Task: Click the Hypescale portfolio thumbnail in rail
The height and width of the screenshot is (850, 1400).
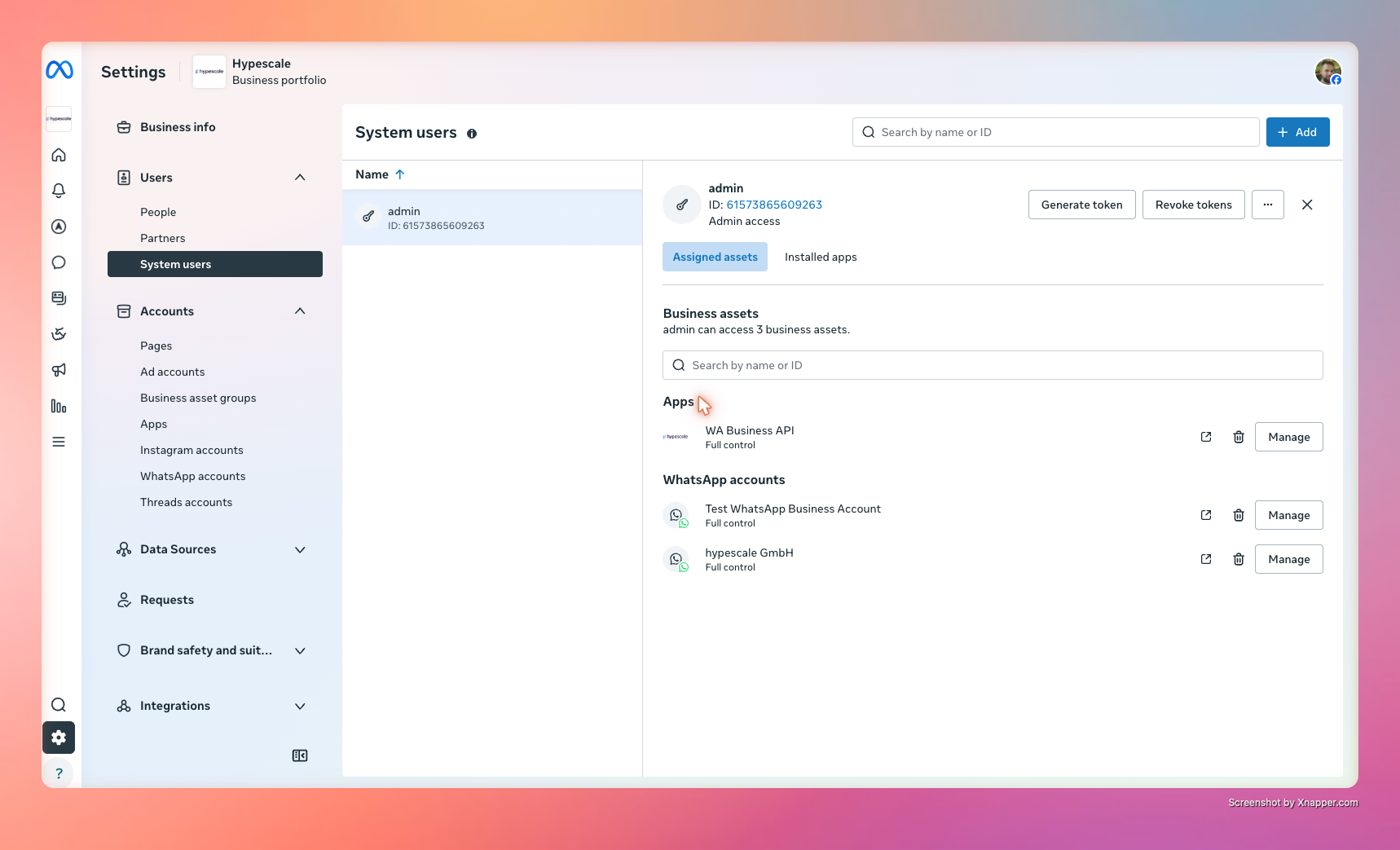Action: [x=59, y=119]
